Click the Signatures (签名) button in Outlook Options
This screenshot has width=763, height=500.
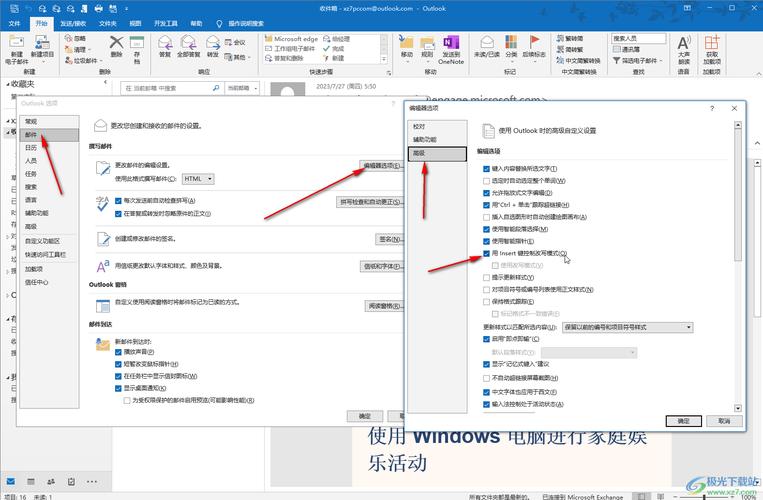point(389,239)
